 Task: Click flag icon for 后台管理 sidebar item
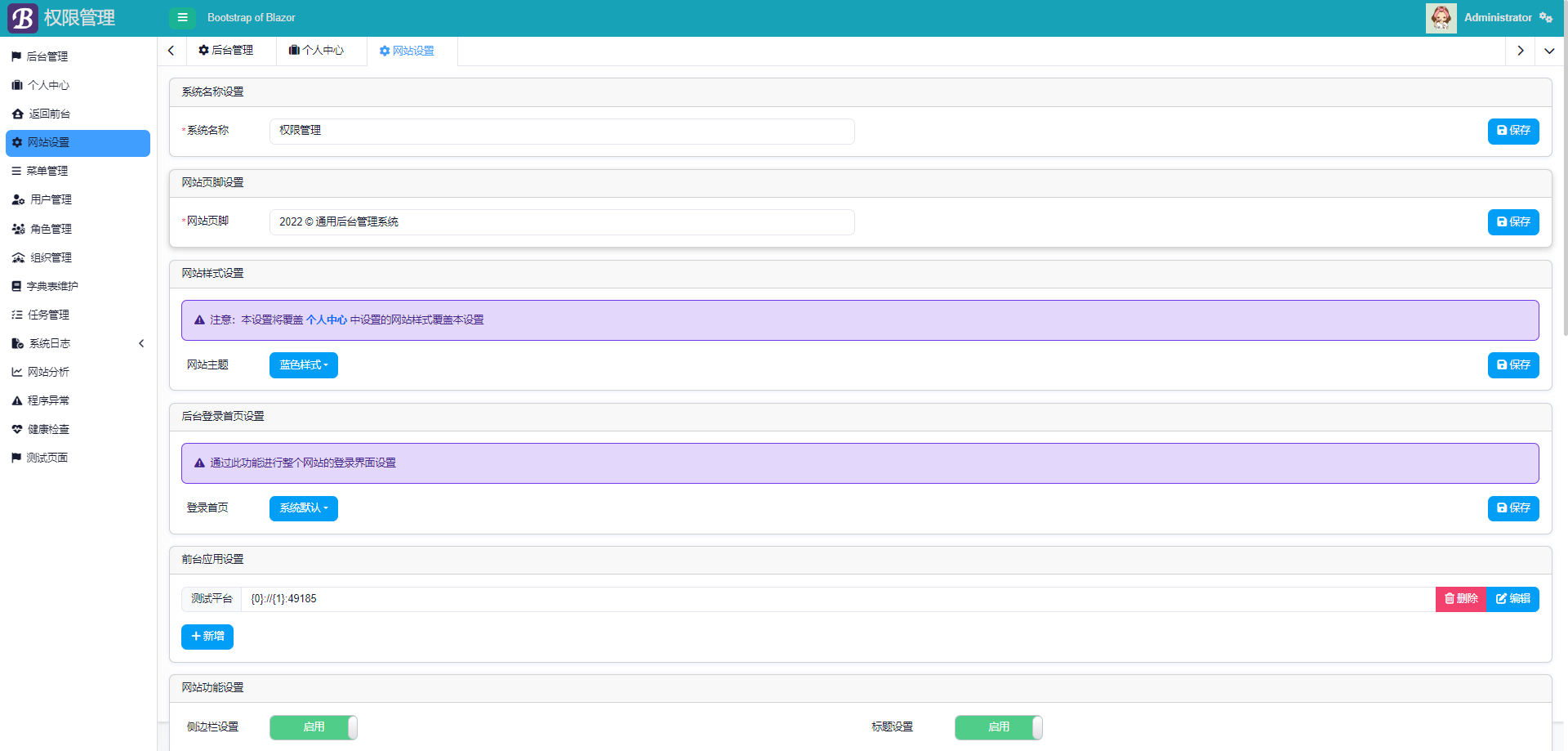pos(16,56)
